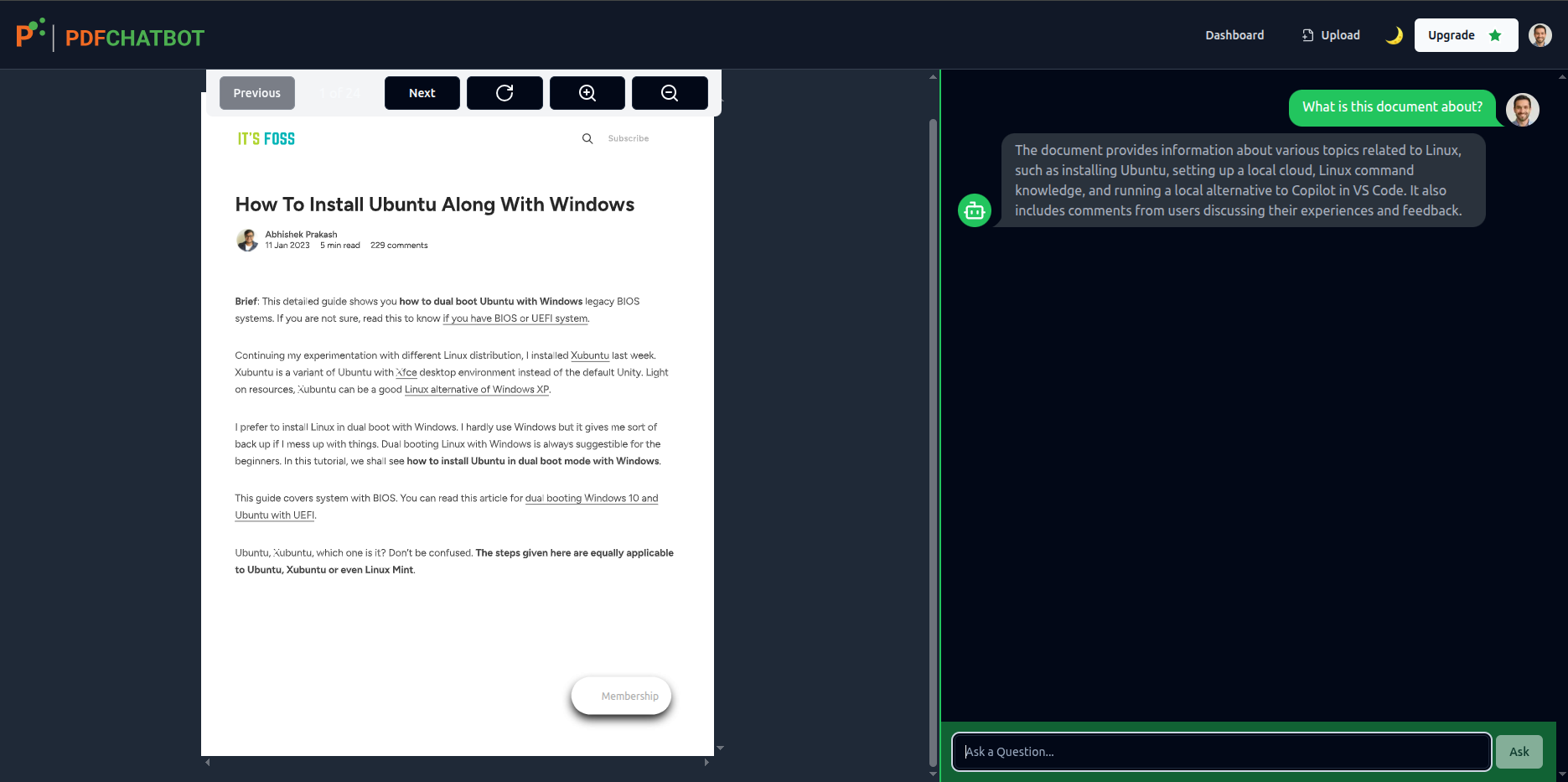The width and height of the screenshot is (1568, 782).
Task: Click the 'What is this document about?' bubble
Action: coord(1392,107)
